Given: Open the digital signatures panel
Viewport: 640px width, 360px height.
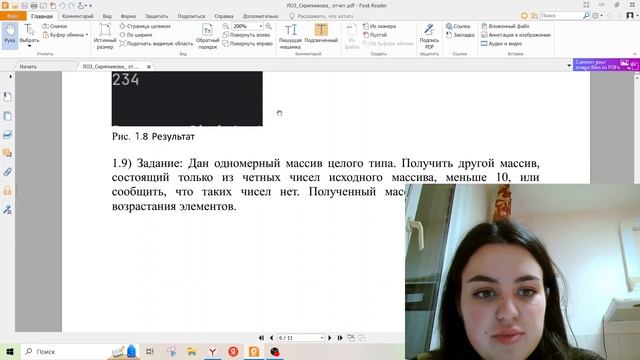Looking at the screenshot, I should pyautogui.click(x=7, y=210).
